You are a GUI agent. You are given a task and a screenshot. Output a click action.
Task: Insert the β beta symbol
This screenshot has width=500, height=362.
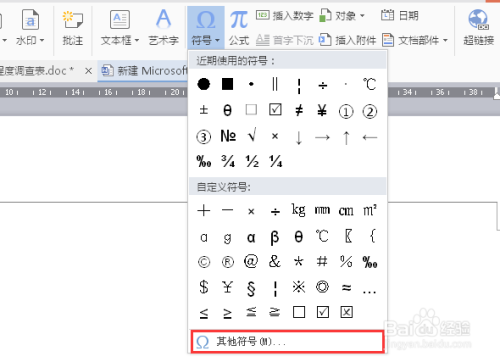click(275, 237)
